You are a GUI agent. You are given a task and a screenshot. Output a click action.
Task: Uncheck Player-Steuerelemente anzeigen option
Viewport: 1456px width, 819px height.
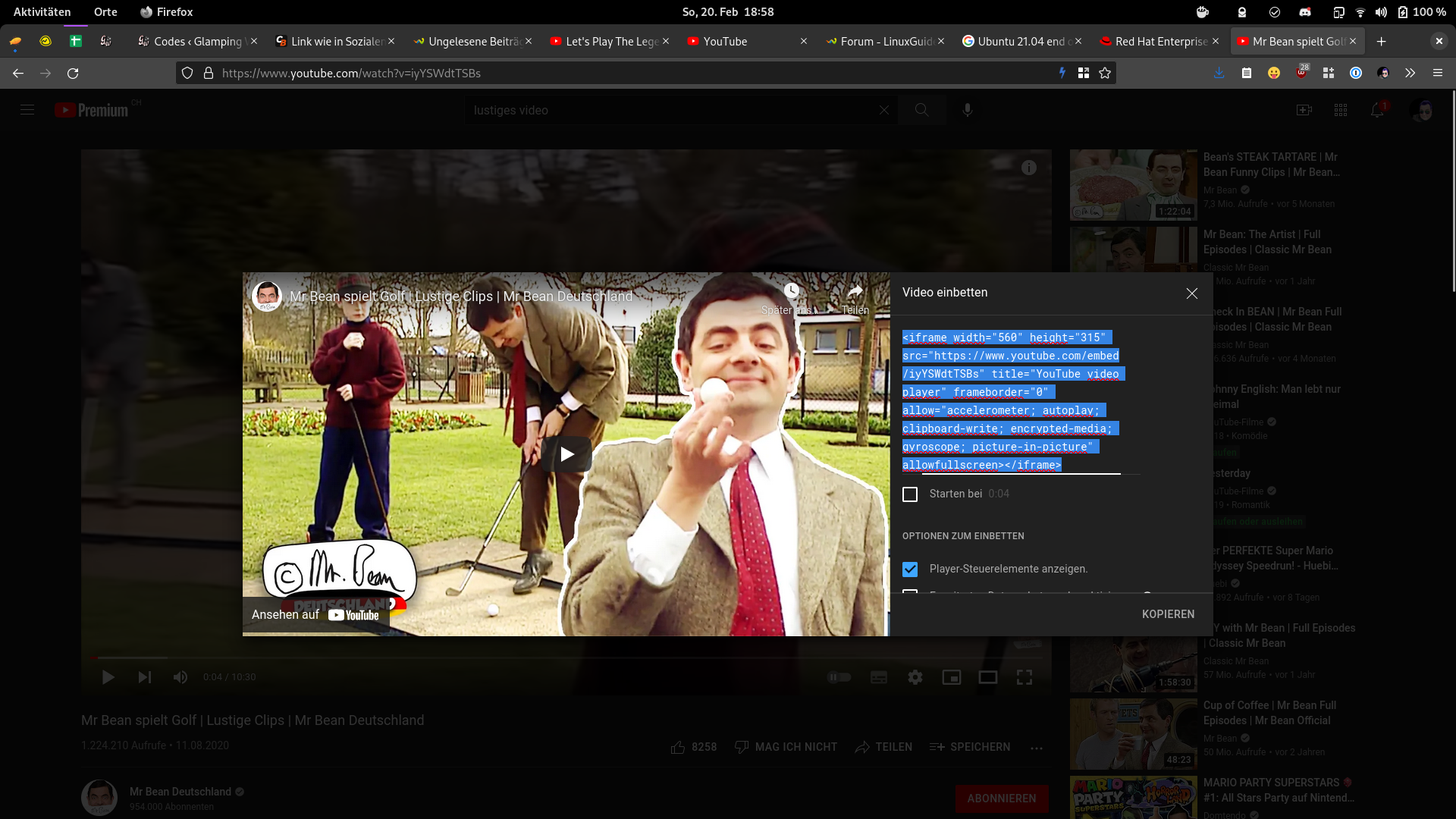(x=910, y=569)
